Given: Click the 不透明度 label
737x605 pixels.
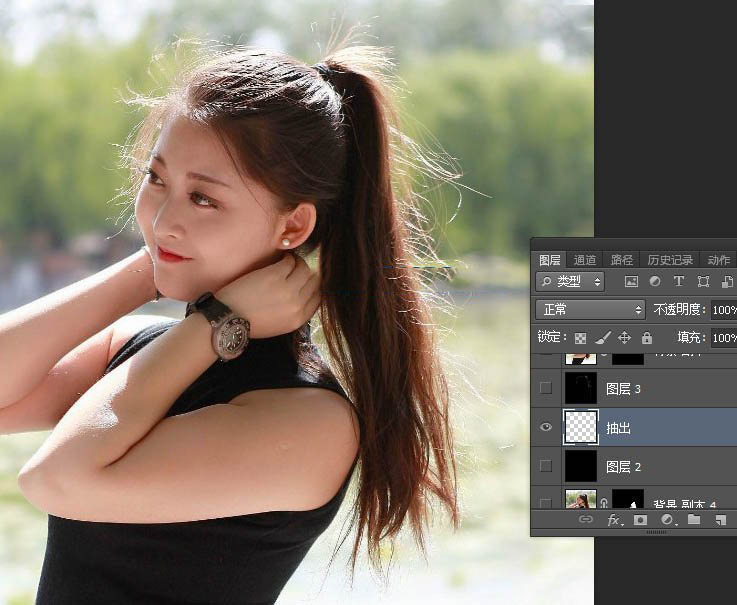Looking at the screenshot, I should pyautogui.click(x=679, y=309).
